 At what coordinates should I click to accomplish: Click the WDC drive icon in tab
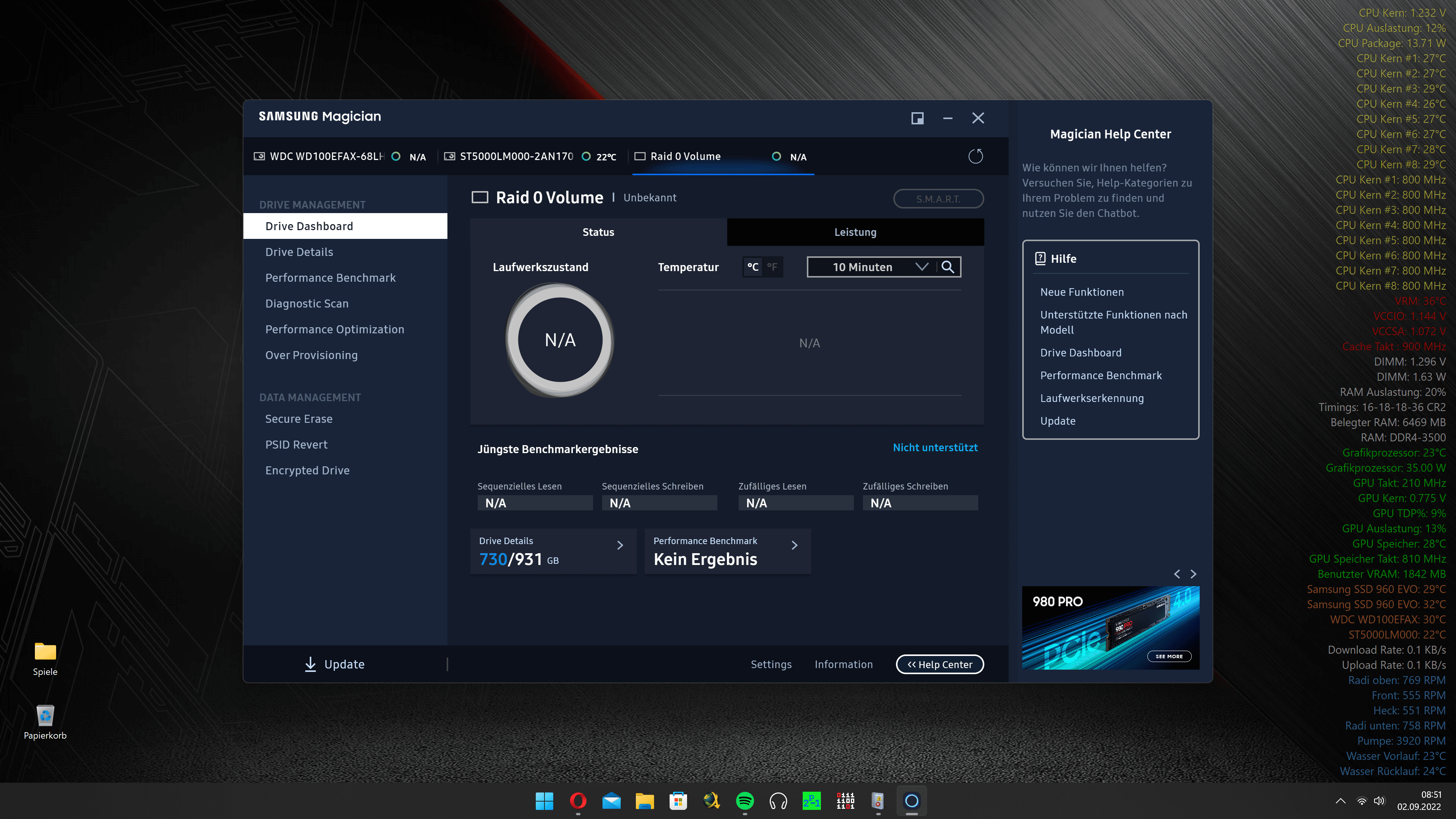(259, 157)
